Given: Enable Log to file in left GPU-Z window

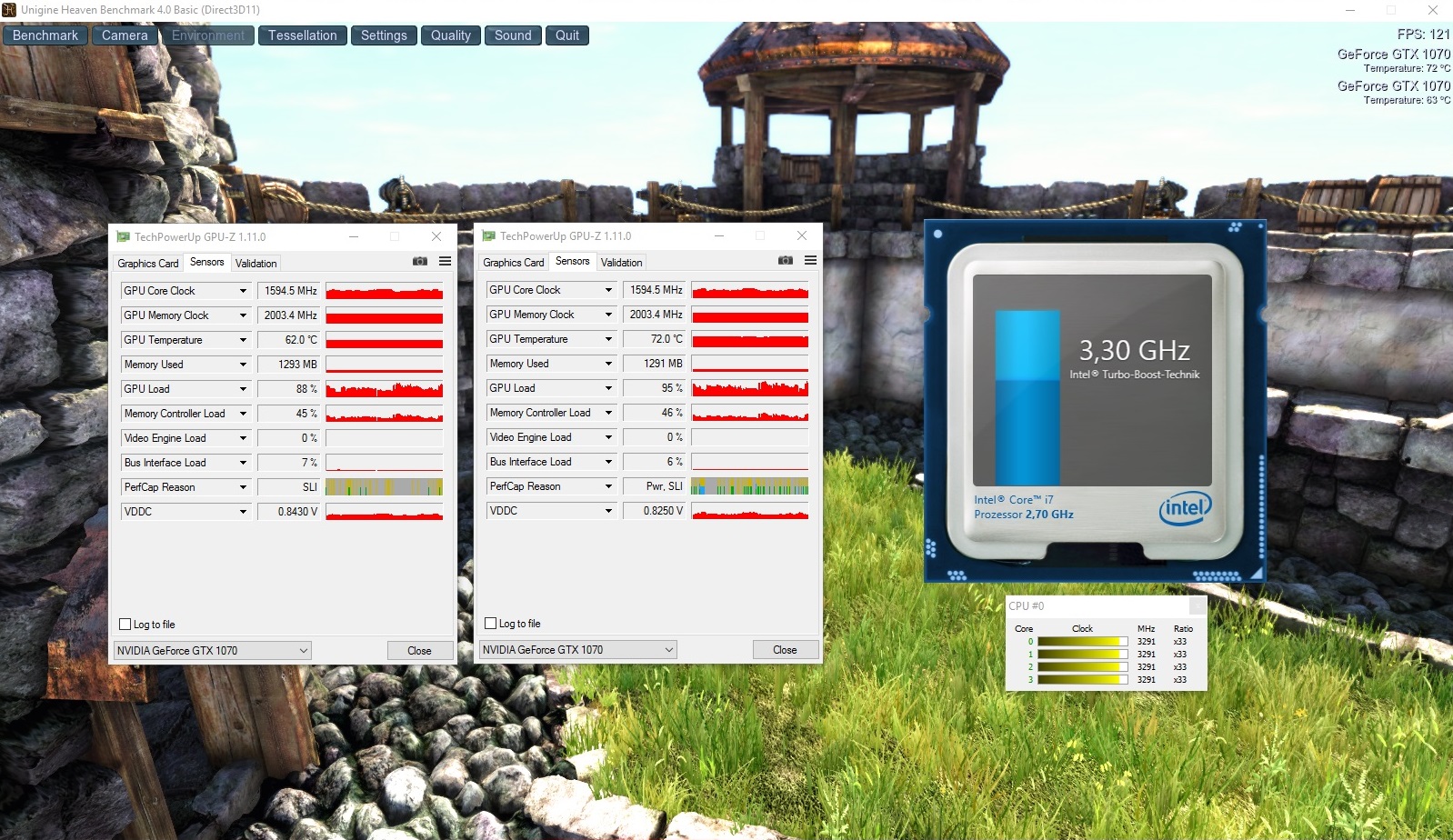Looking at the screenshot, I should click(x=125, y=625).
